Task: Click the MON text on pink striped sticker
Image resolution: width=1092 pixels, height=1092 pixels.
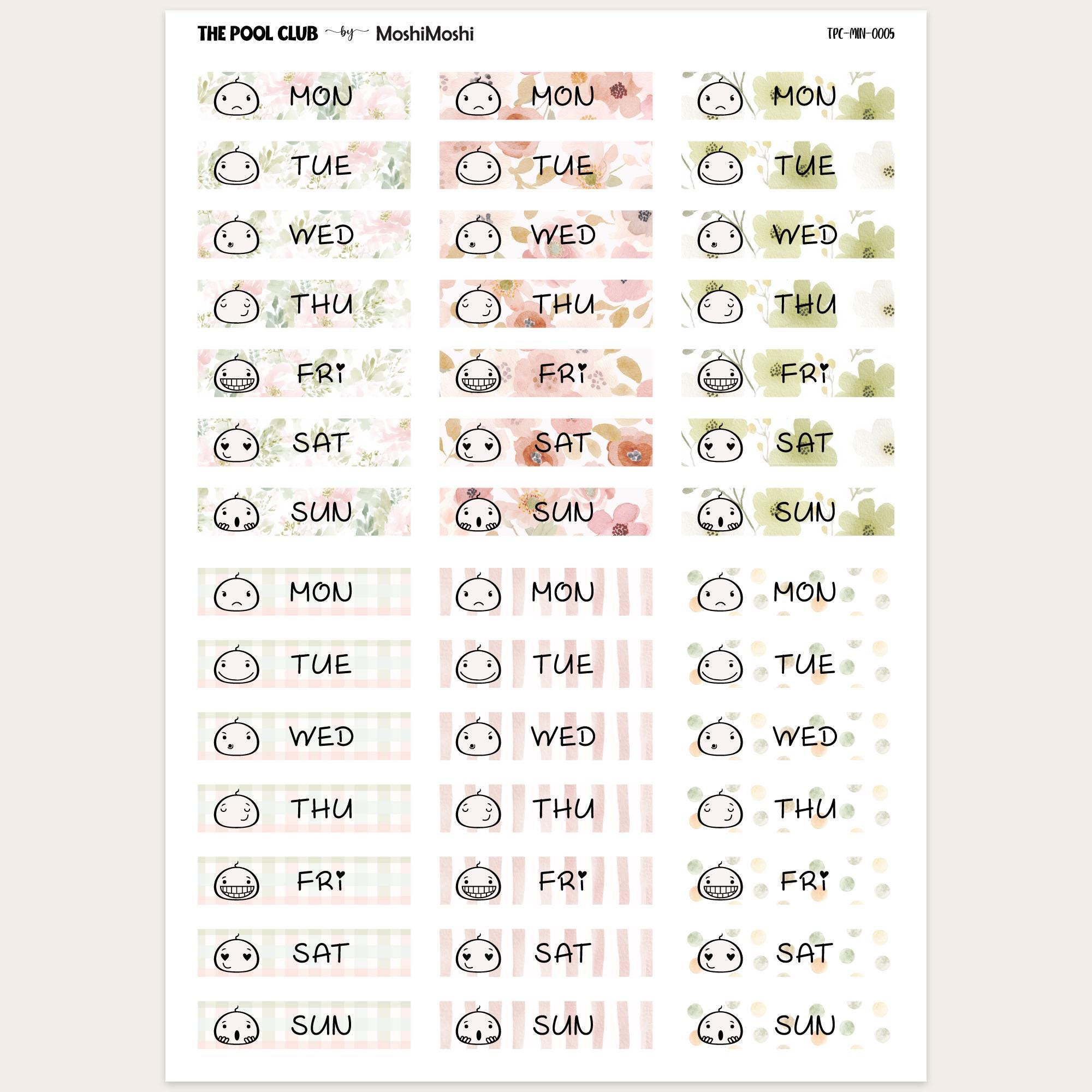Action: tap(563, 592)
